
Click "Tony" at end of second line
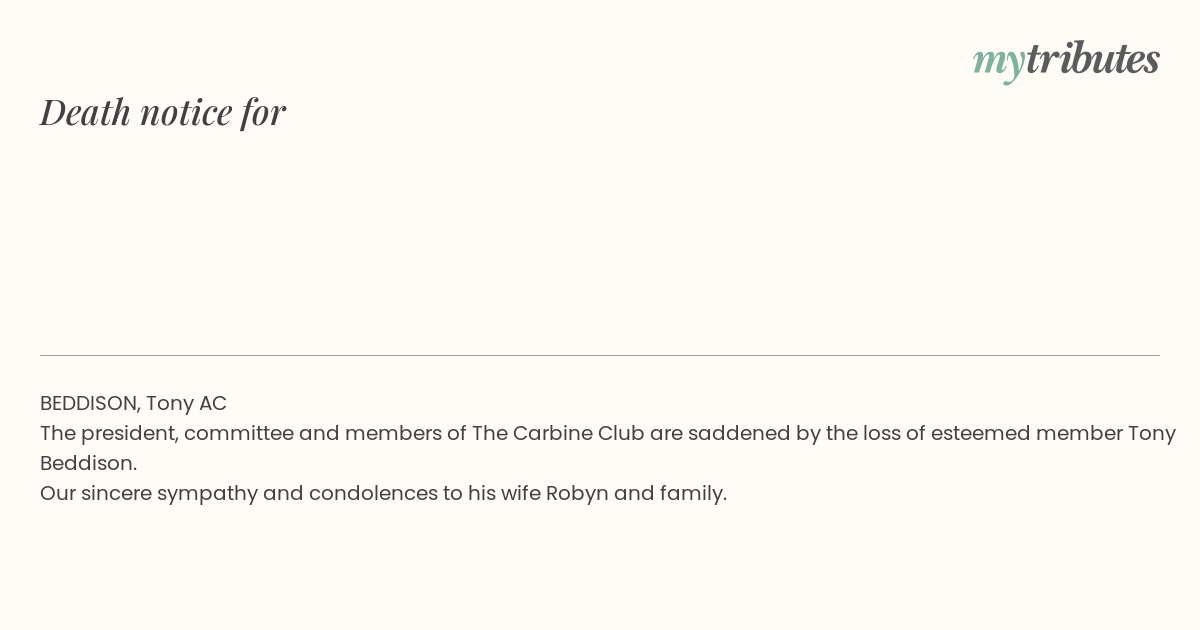click(x=1152, y=434)
